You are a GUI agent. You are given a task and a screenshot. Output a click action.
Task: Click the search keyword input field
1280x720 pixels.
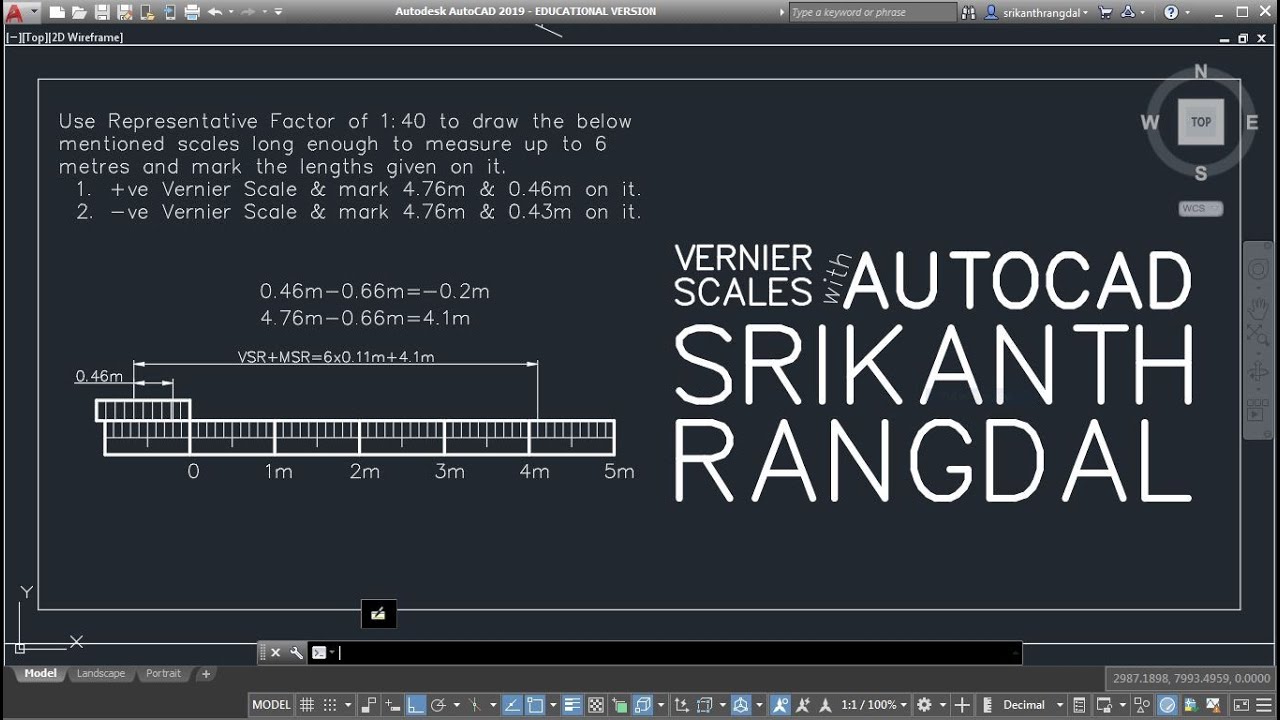[872, 12]
